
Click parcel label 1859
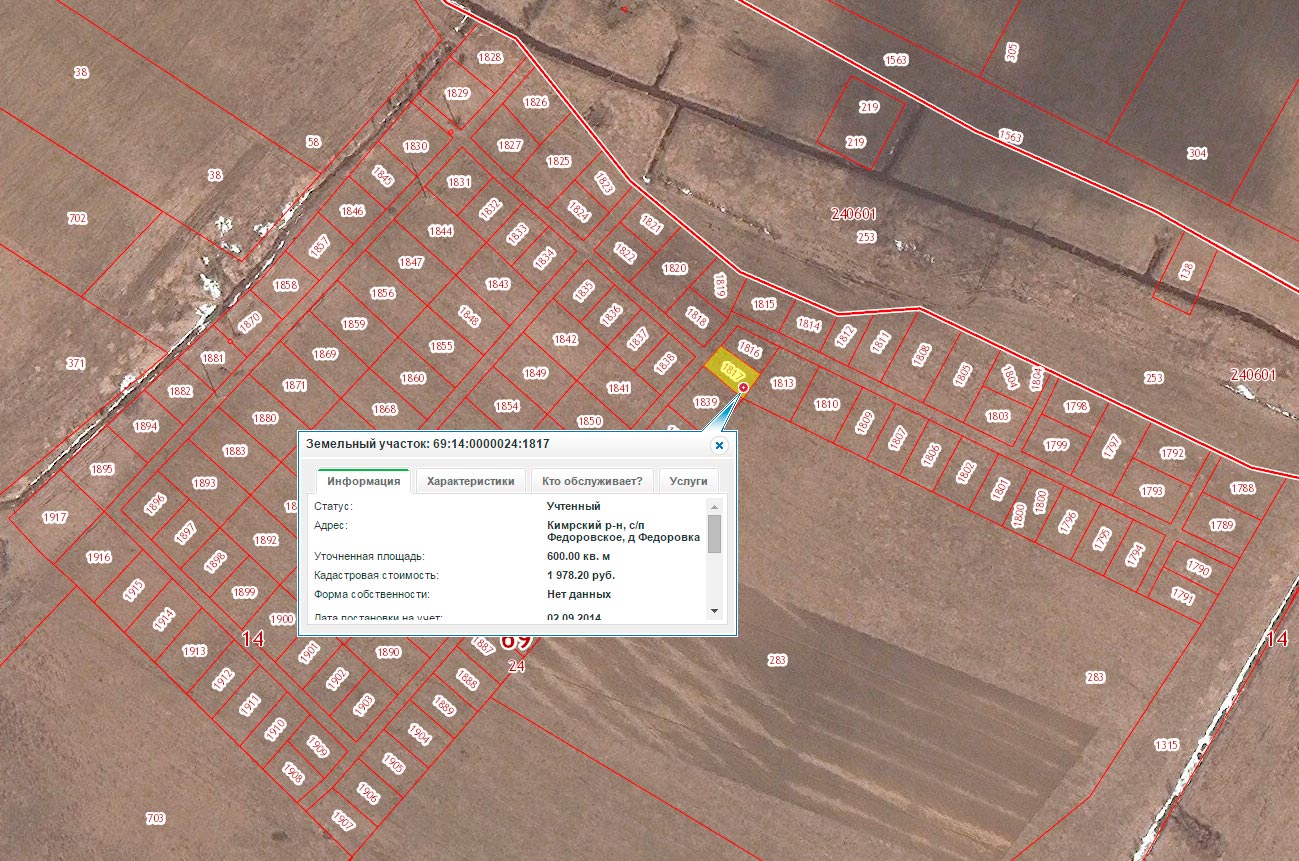click(354, 324)
